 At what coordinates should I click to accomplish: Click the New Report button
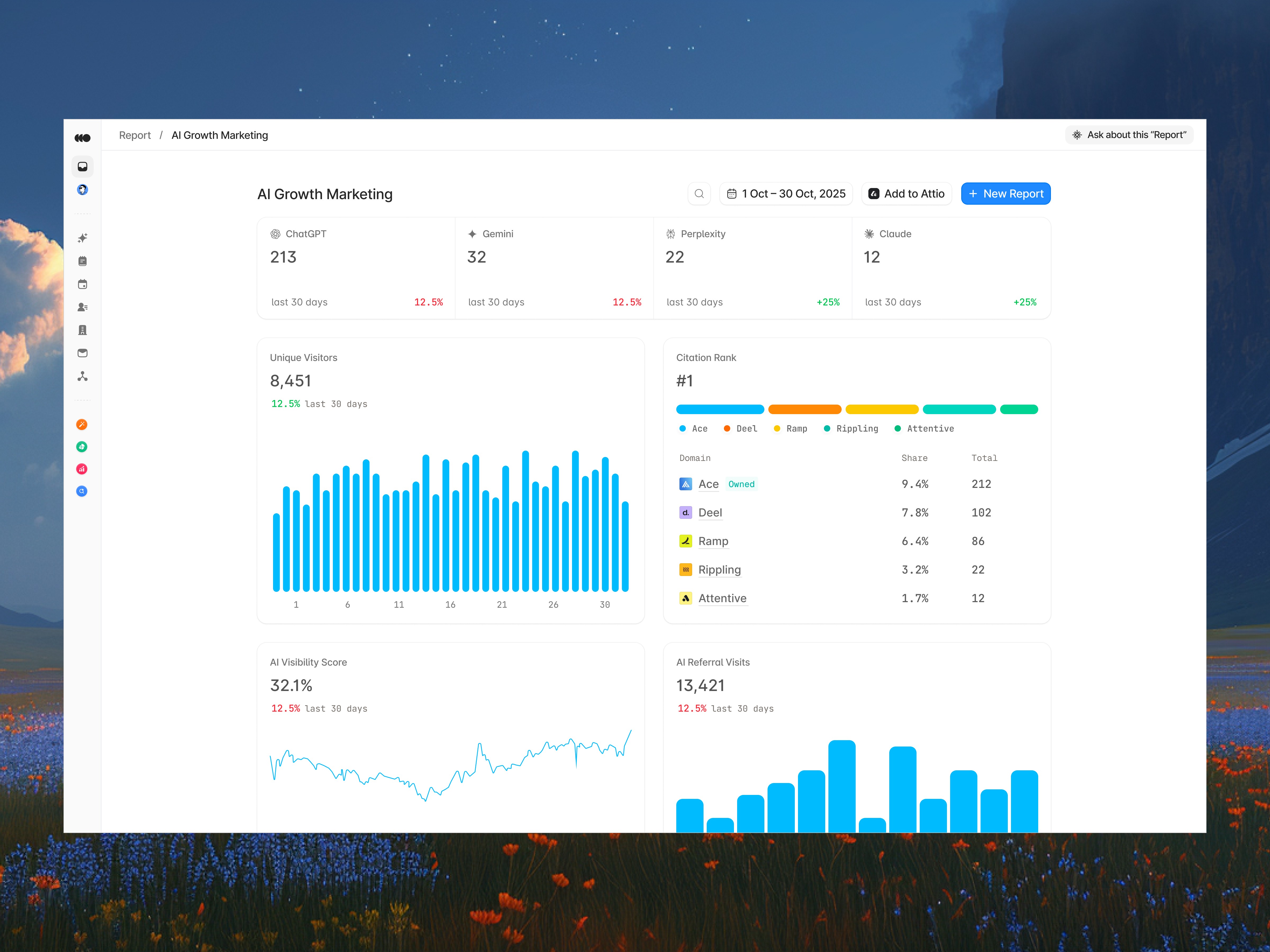1005,194
